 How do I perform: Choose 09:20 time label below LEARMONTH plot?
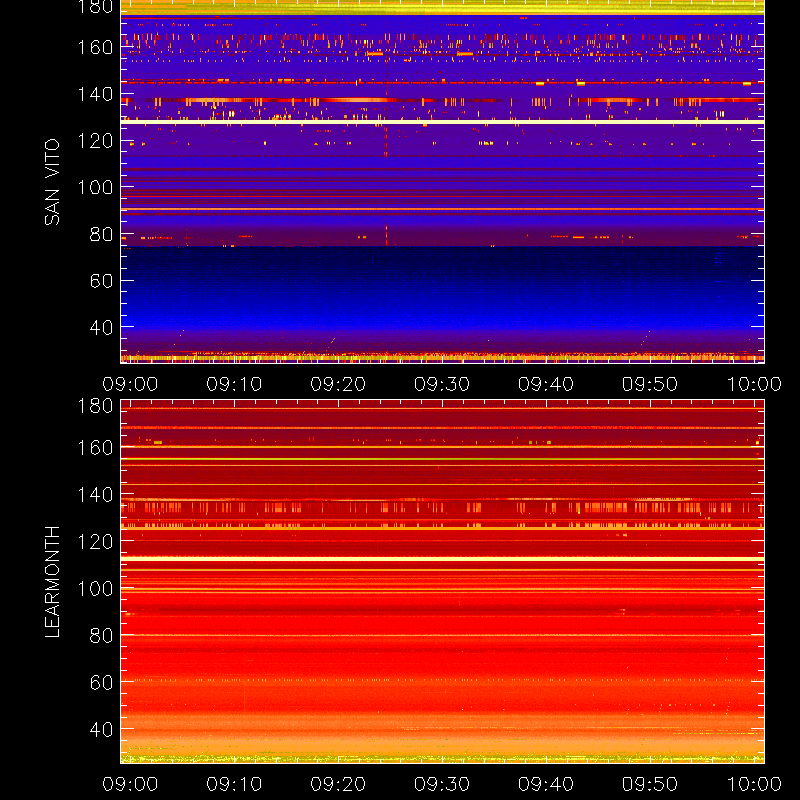pos(338,784)
